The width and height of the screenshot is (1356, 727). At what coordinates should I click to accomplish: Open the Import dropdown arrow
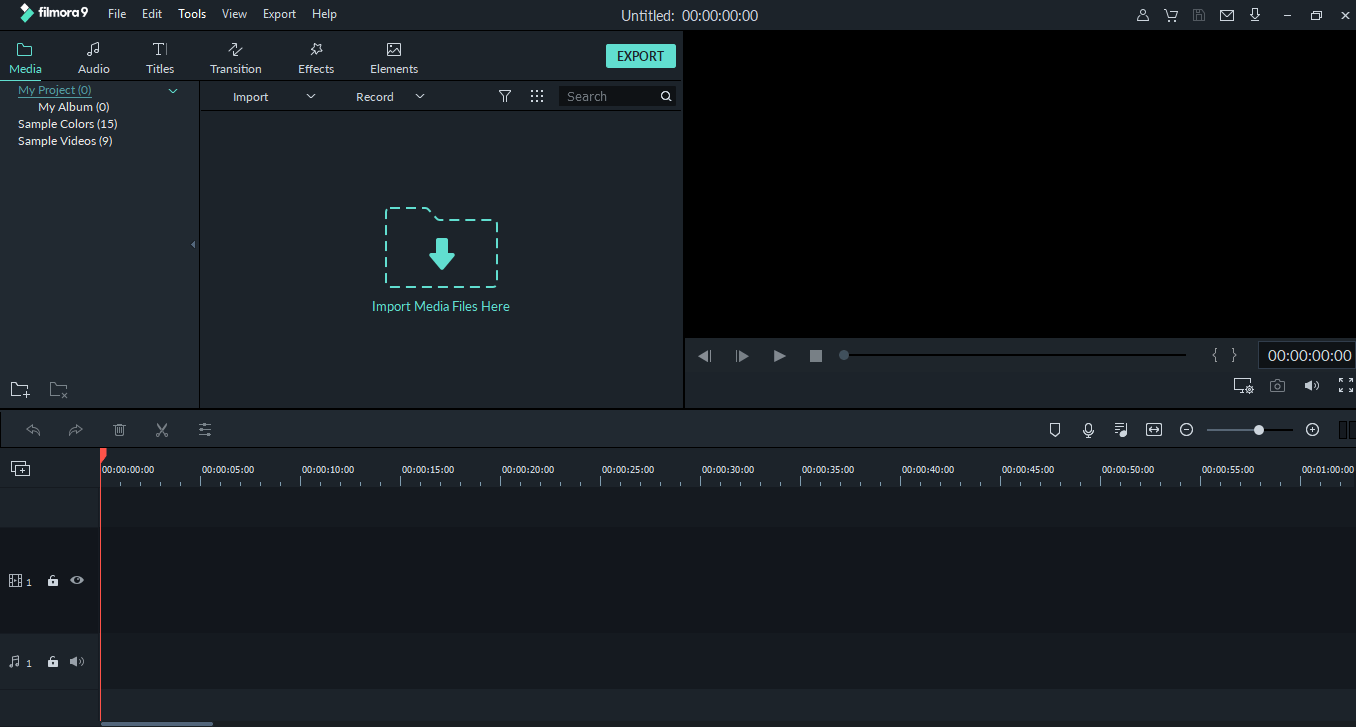[x=310, y=96]
